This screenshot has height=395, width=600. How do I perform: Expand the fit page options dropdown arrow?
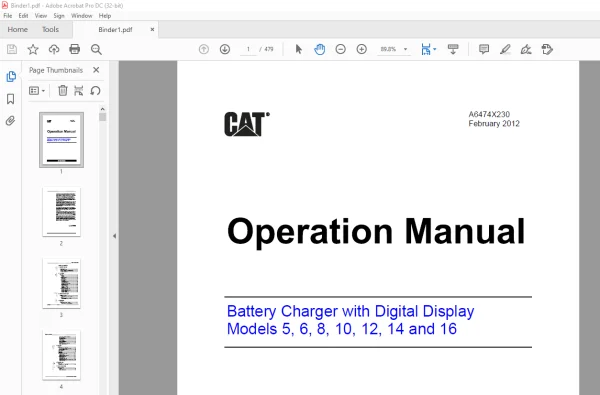click(435, 49)
